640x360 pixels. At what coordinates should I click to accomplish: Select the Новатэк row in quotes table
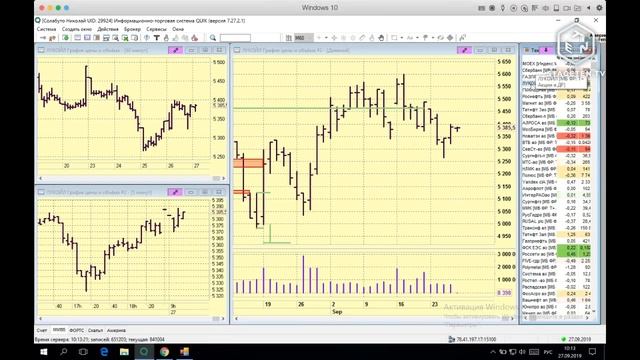coord(556,136)
